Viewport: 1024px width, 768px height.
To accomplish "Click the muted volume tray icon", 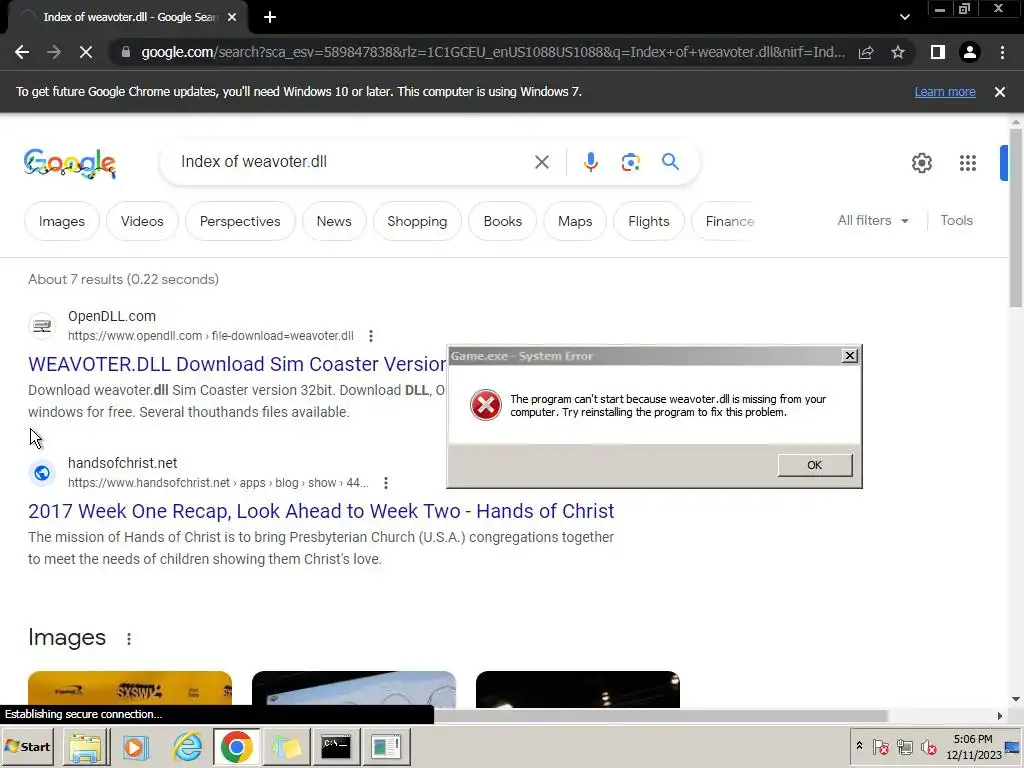I will [927, 746].
